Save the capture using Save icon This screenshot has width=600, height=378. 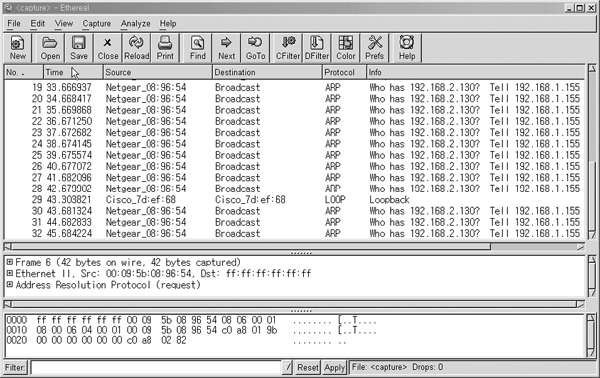[79, 47]
